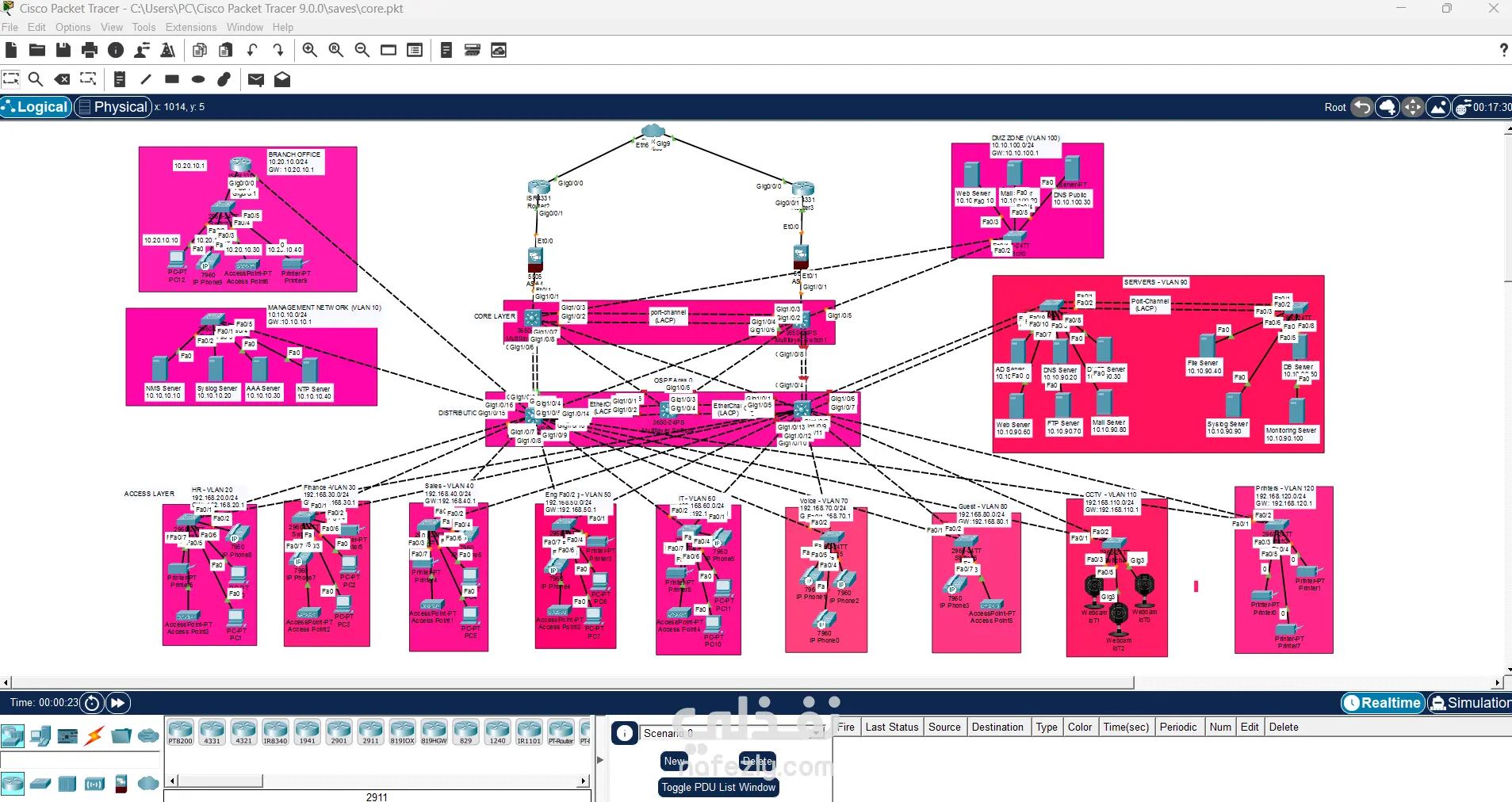Select the Place Note tool
The height and width of the screenshot is (802, 1512).
120,79
